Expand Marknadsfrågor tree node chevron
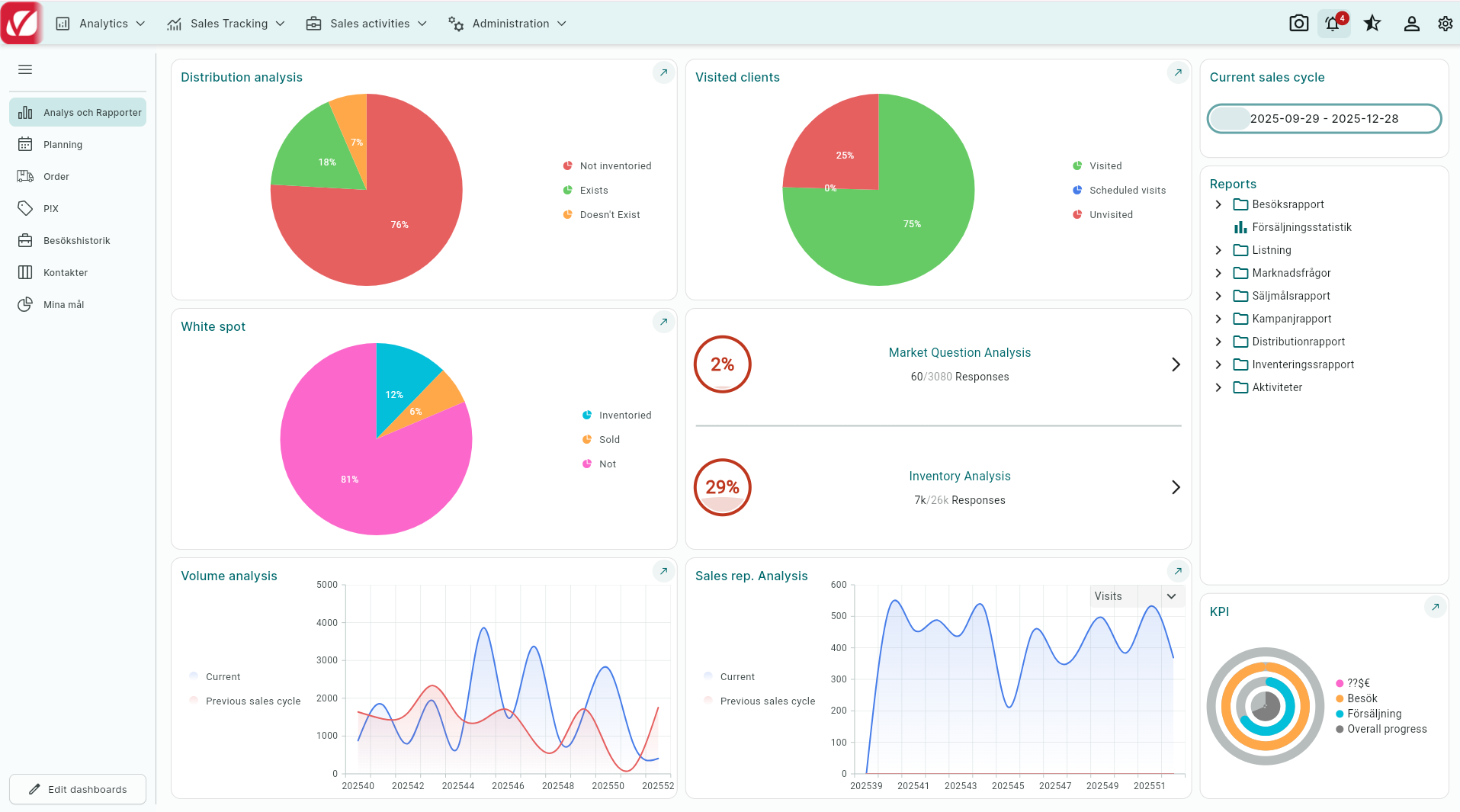The height and width of the screenshot is (812, 1460). [1218, 273]
